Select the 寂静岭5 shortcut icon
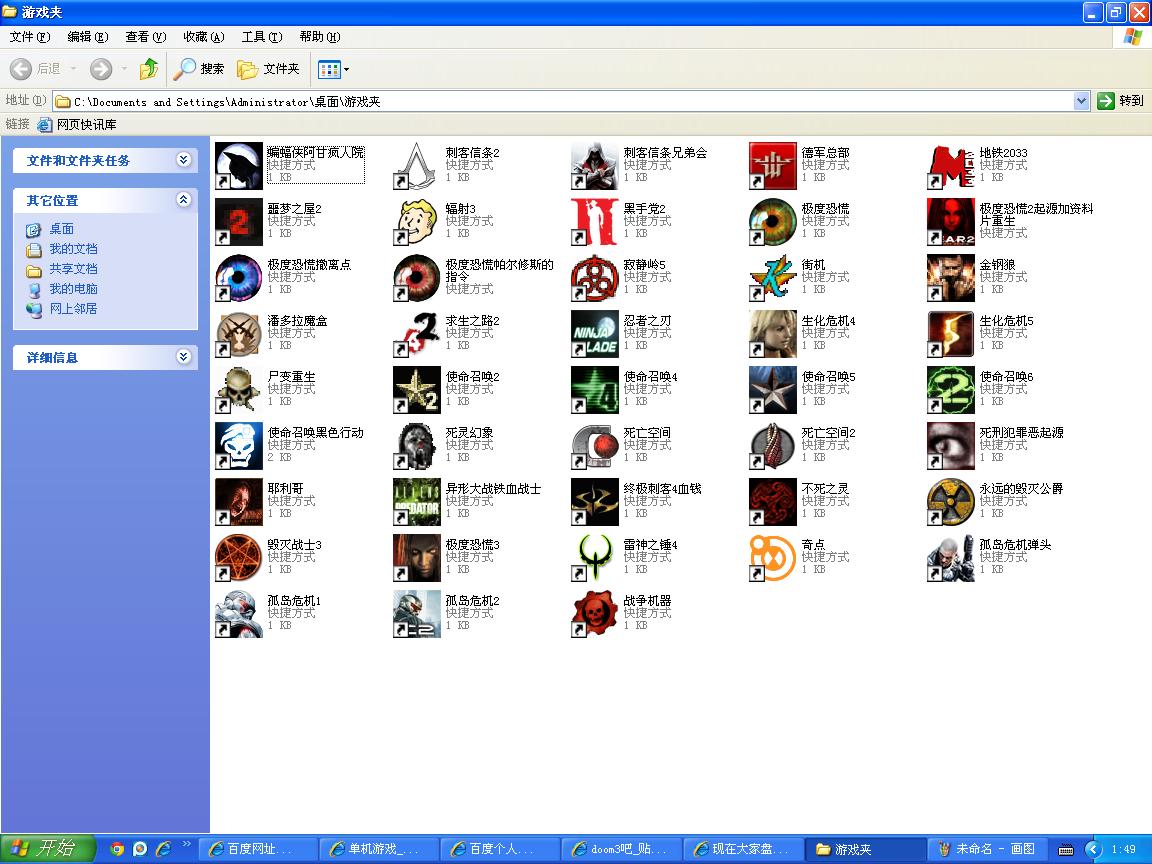1152x864 pixels. click(594, 278)
